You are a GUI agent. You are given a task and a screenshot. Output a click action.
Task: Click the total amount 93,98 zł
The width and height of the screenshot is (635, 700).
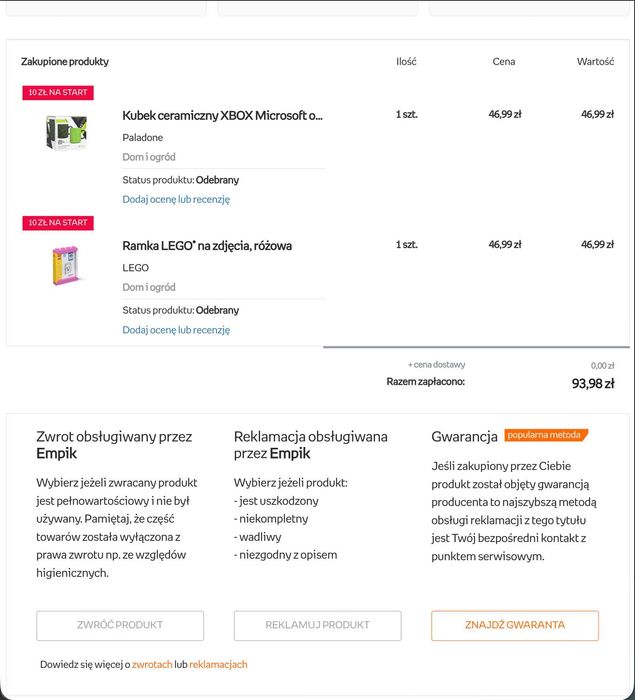[593, 383]
